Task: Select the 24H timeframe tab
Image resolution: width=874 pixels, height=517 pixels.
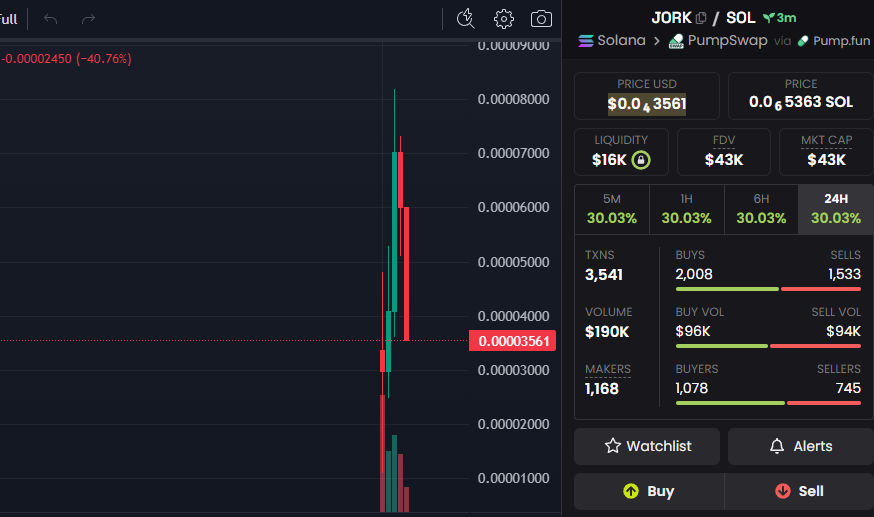Action: point(836,209)
